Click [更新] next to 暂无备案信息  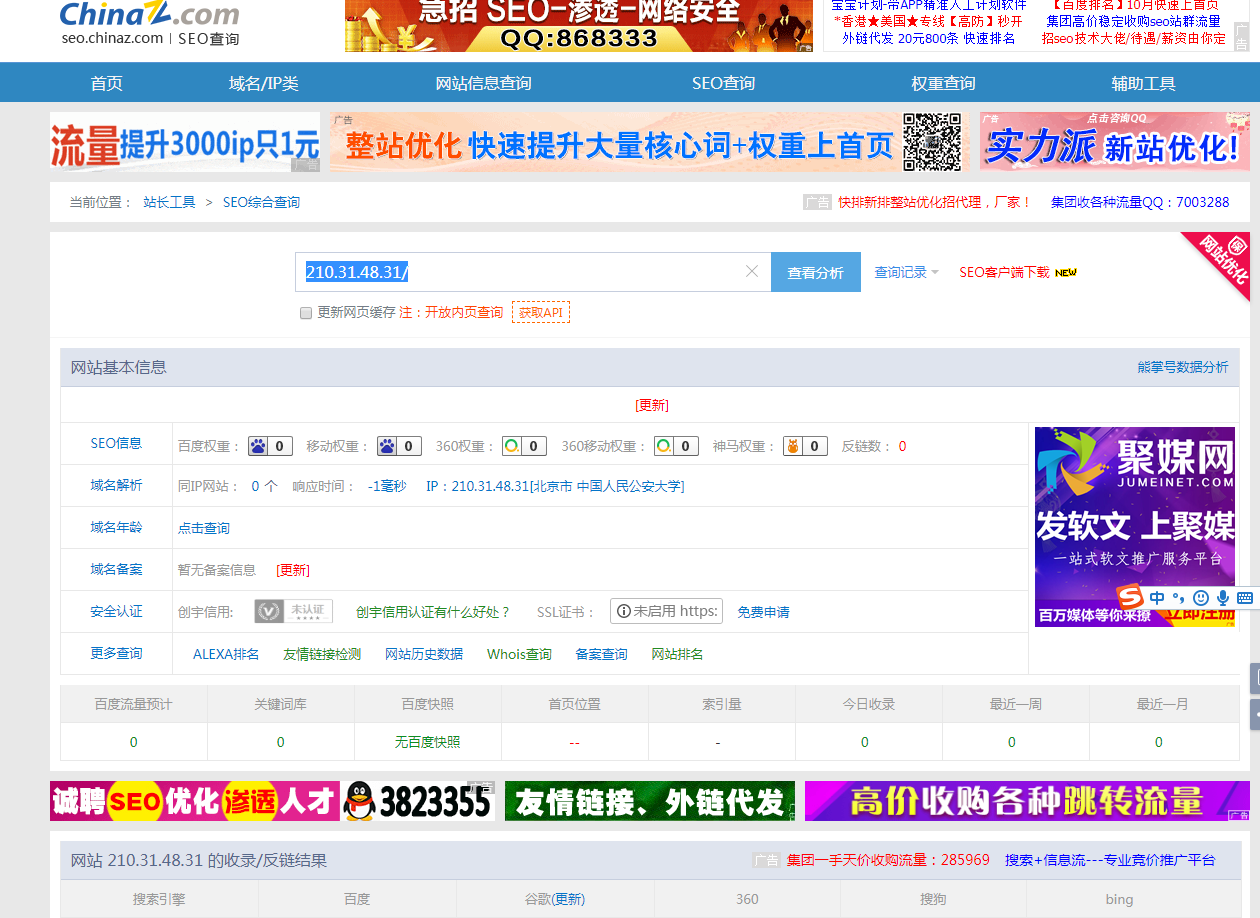[x=293, y=570]
